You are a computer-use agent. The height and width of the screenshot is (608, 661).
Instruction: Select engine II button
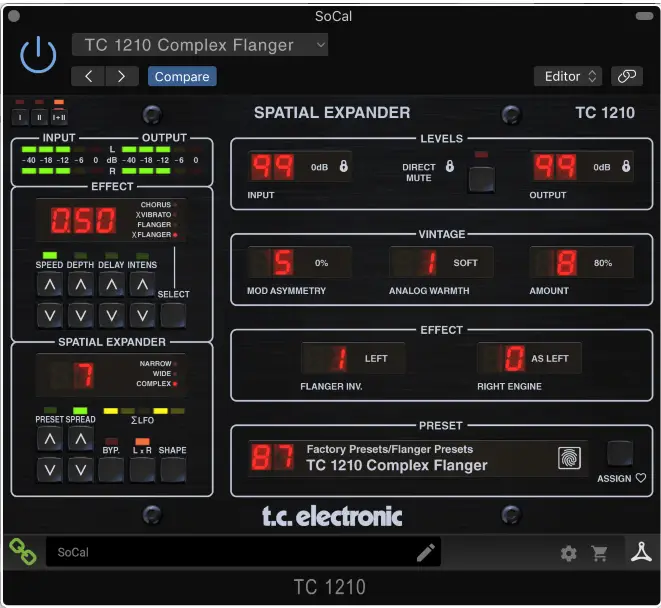tap(39, 117)
